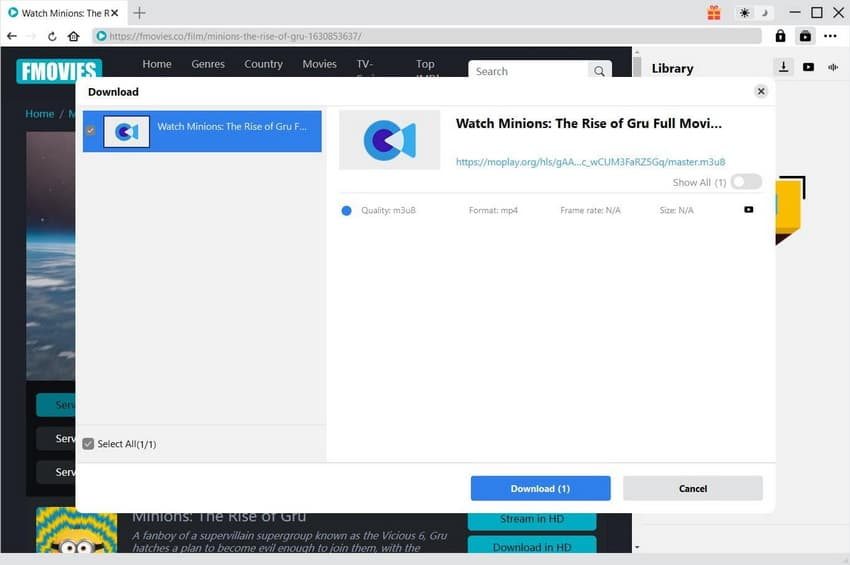The image size is (850, 565).
Task: Open the gift box promotion icon
Action: pyautogui.click(x=714, y=12)
